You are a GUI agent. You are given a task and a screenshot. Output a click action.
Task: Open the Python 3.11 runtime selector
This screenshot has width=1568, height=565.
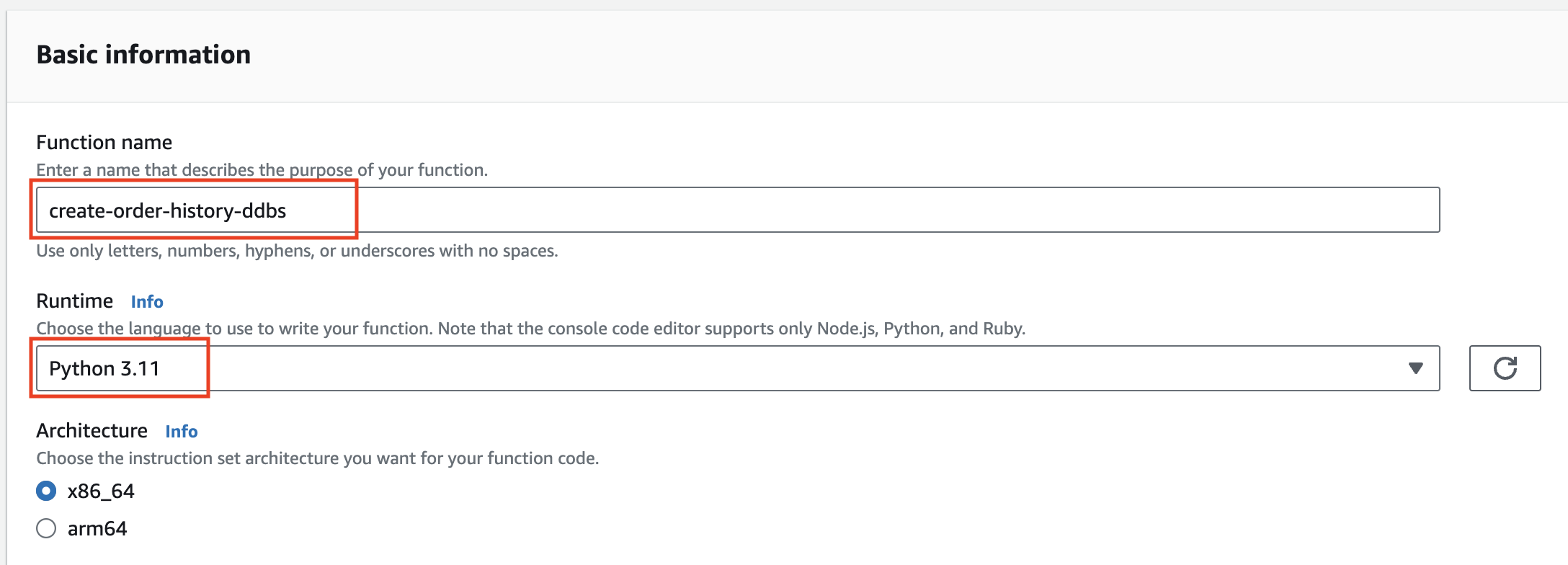point(721,368)
